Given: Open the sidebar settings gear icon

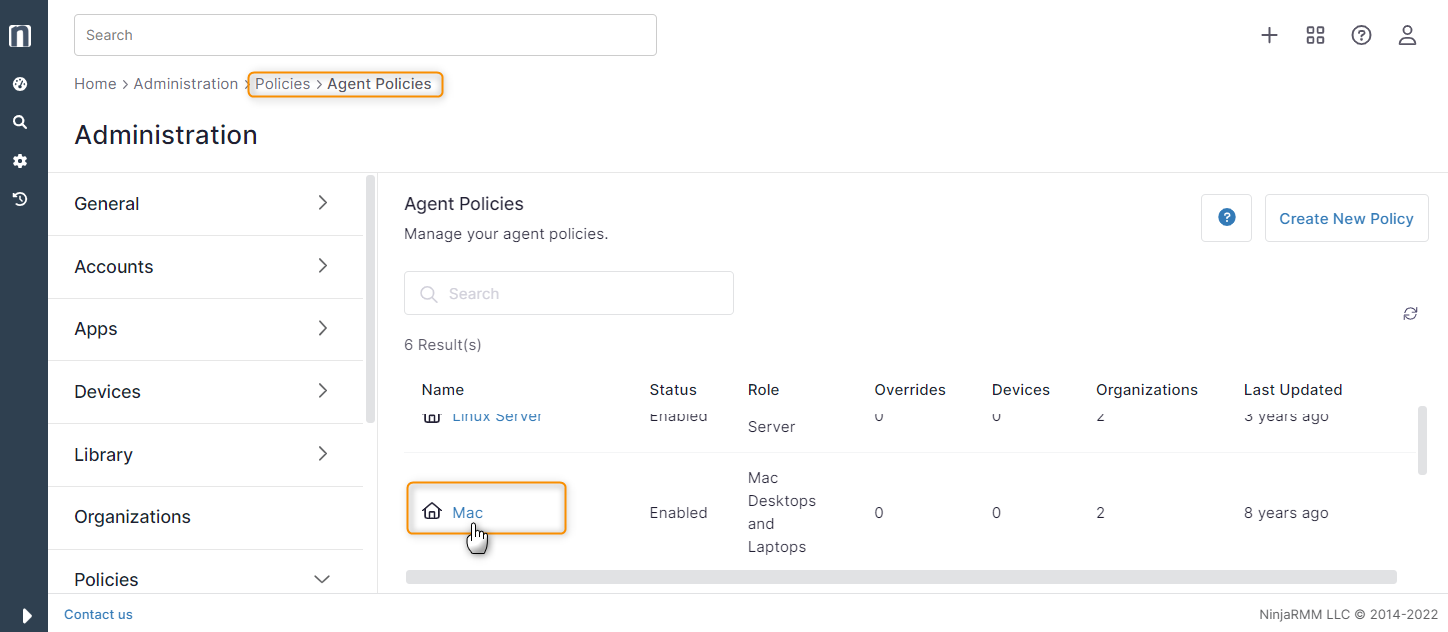Looking at the screenshot, I should click(x=20, y=160).
